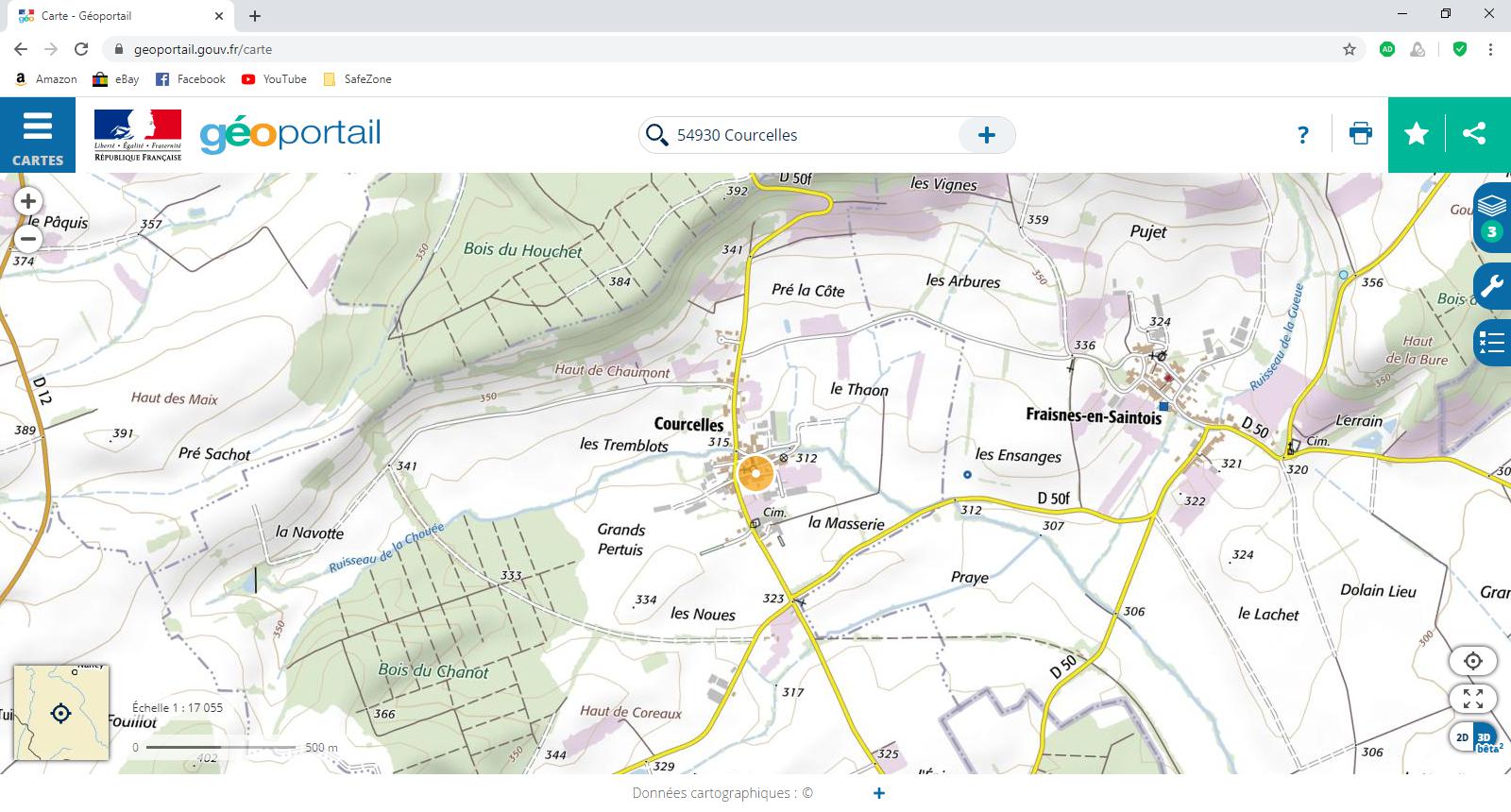Click the search field with 54930 Courcelles
The height and width of the screenshot is (812, 1511).
click(812, 135)
